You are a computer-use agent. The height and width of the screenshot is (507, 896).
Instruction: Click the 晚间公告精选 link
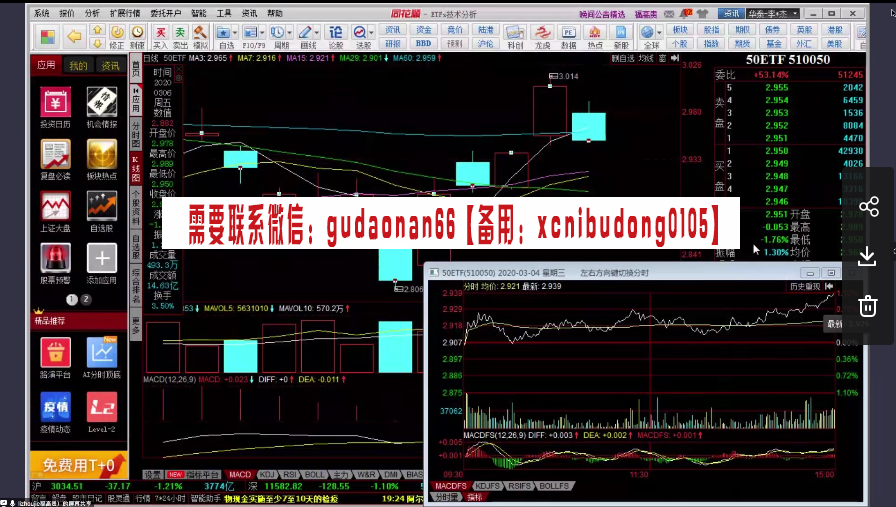tap(602, 14)
